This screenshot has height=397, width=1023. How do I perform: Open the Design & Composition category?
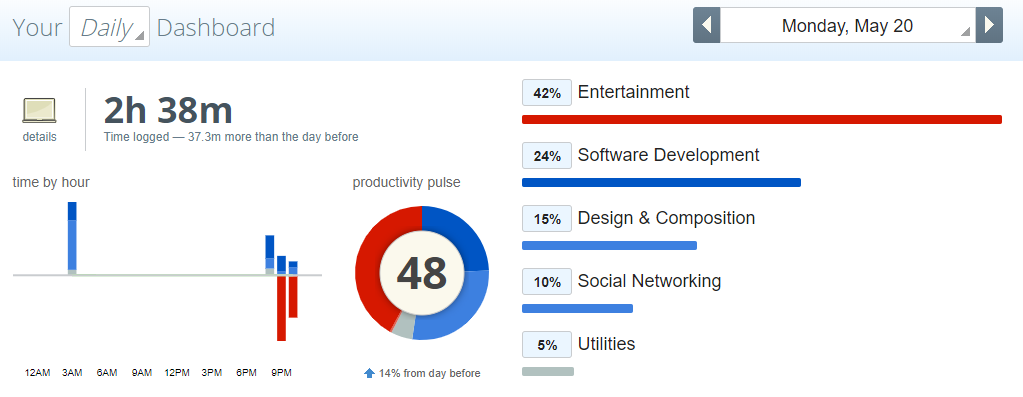click(x=666, y=218)
